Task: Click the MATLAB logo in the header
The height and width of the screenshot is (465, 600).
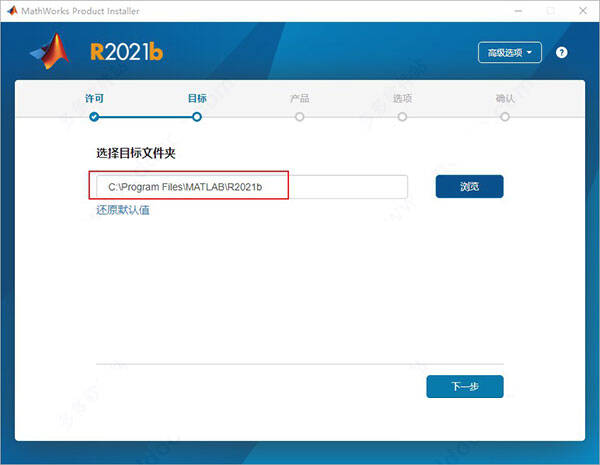Action: (53, 52)
